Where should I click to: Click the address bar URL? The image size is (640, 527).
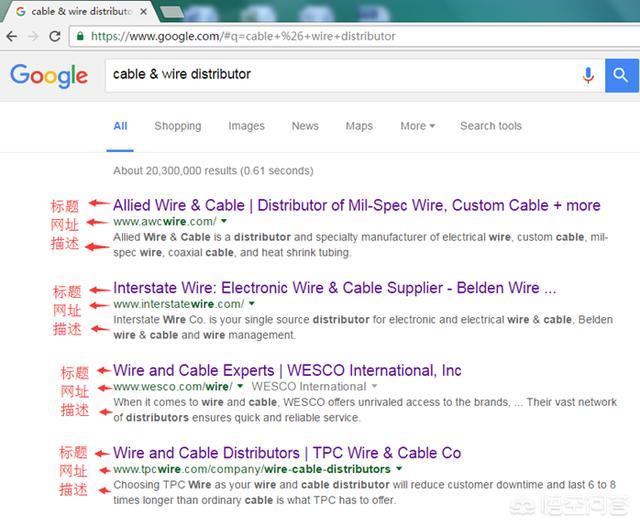(243, 36)
